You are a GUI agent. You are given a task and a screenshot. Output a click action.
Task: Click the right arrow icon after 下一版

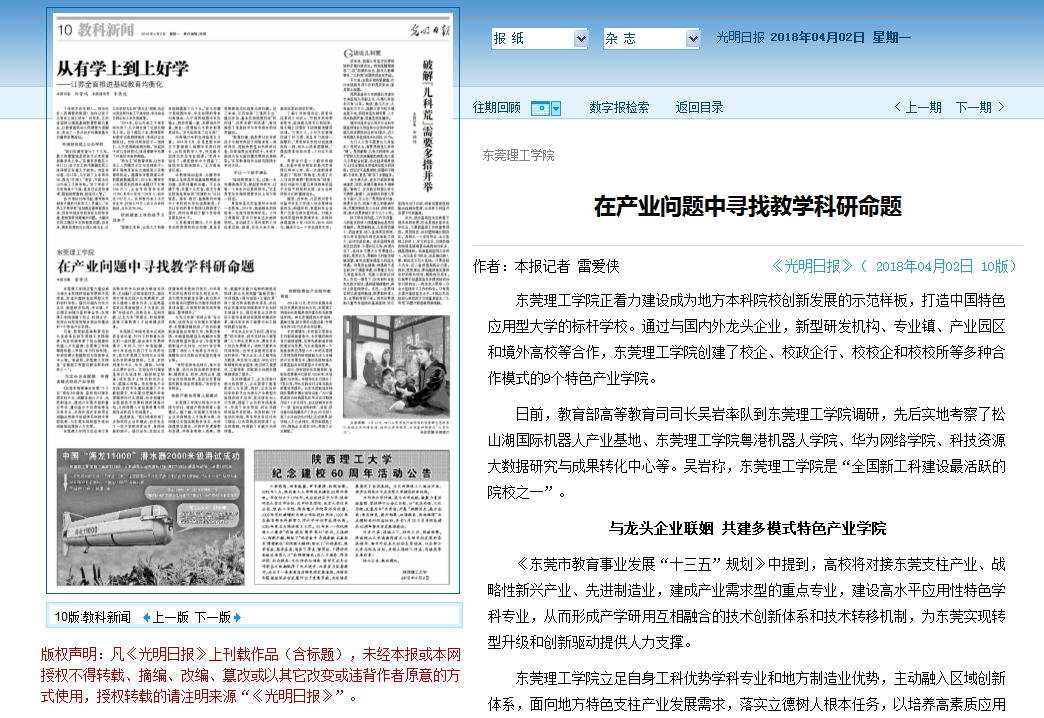pyautogui.click(x=237, y=617)
